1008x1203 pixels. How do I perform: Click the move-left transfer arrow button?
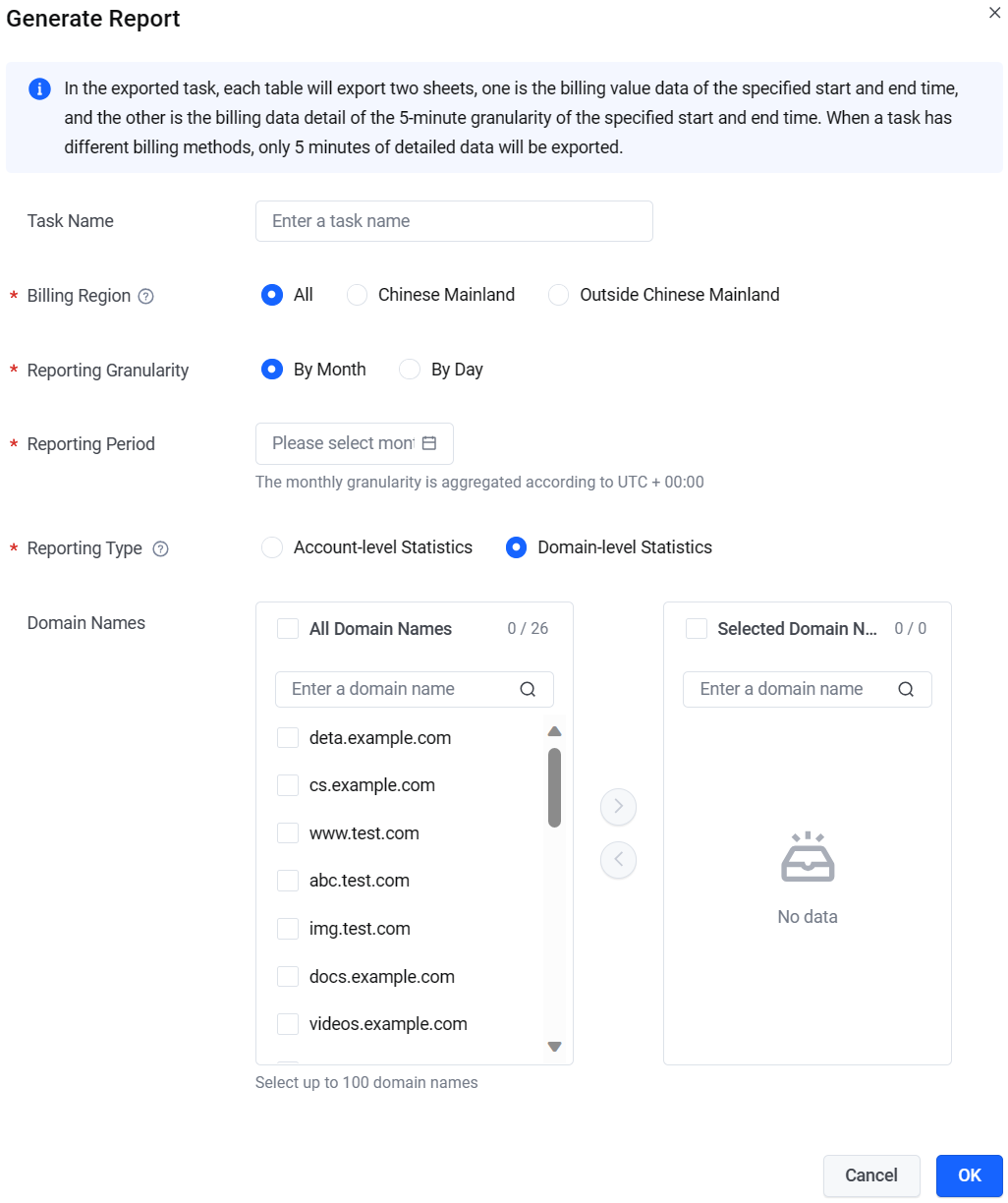[x=618, y=860]
